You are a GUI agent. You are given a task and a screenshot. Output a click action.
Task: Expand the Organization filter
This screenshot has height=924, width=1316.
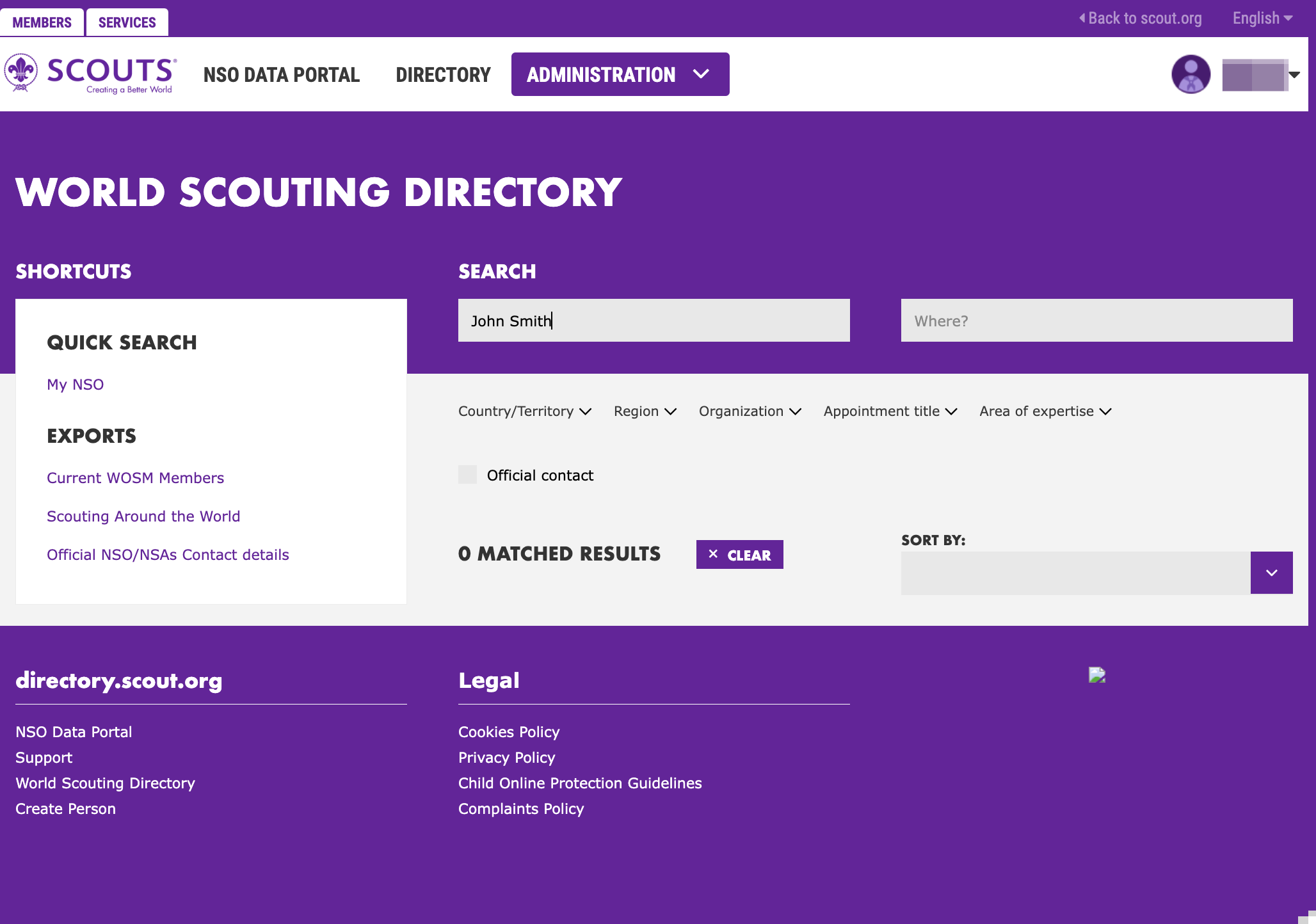click(x=750, y=411)
